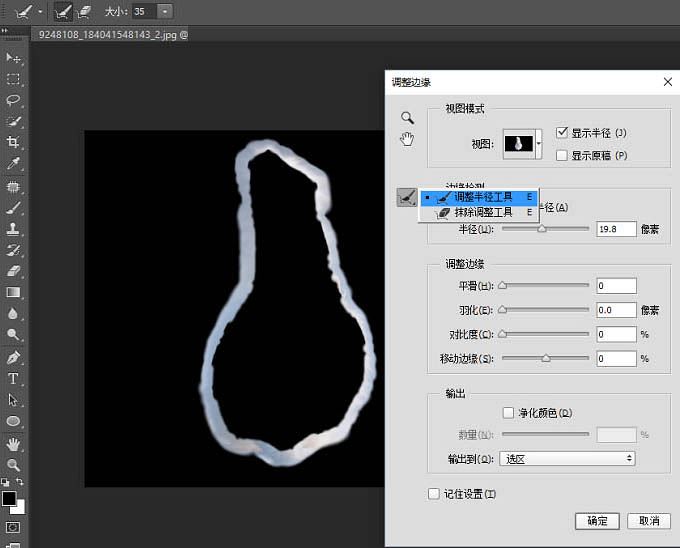
Task: Click the Hand tool in the 调整边缘 dialog
Action: [x=407, y=138]
